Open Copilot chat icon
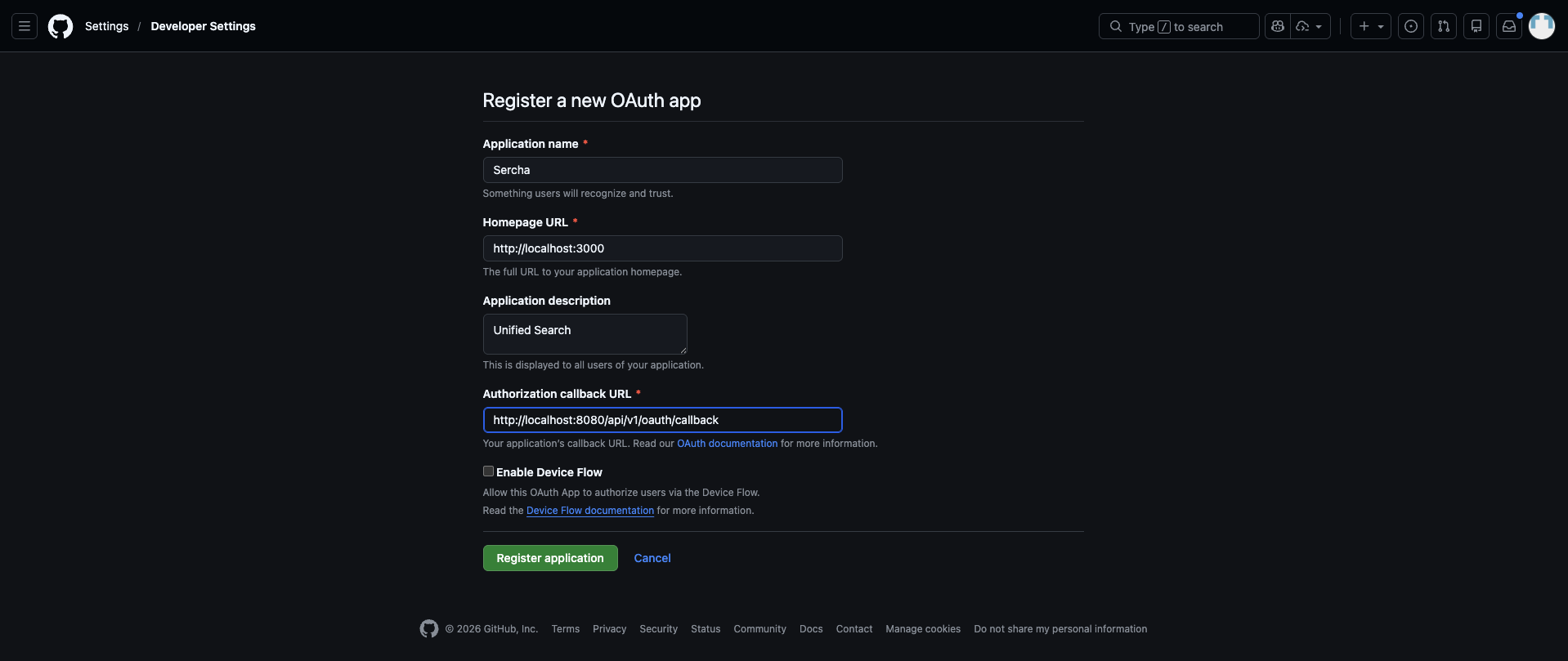Screen dimensions: 1568x661 click(x=1278, y=26)
